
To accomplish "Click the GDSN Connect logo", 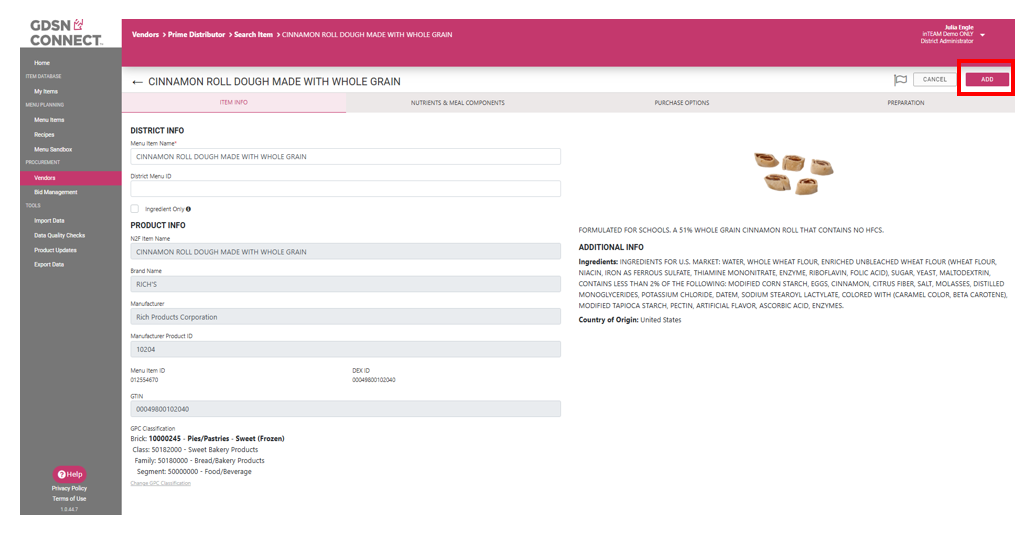I will [66, 33].
